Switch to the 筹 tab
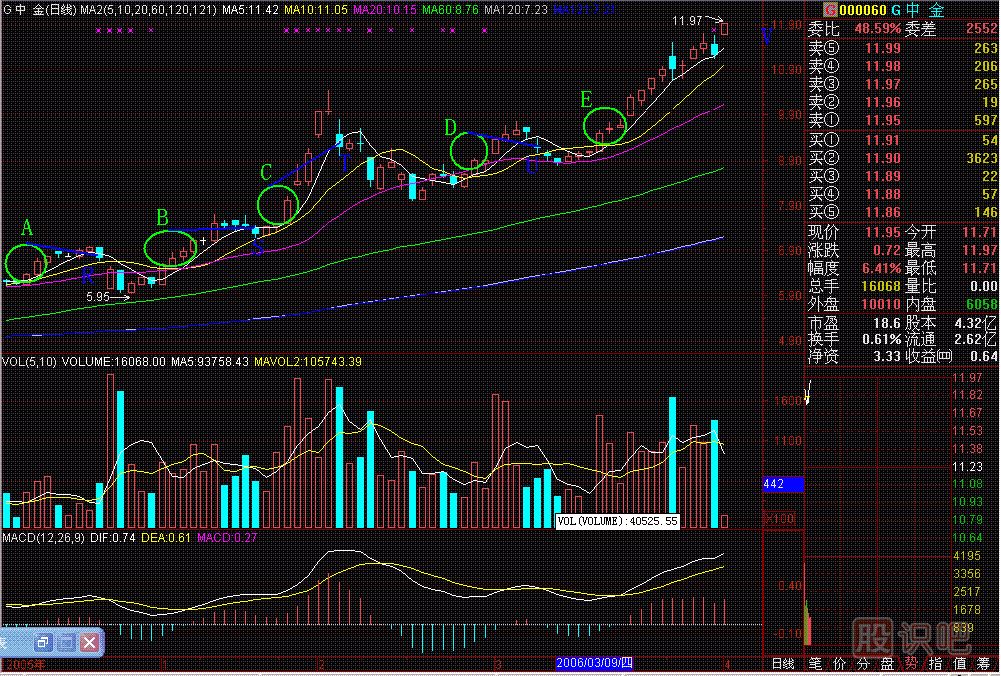The image size is (1001, 676). tap(984, 664)
